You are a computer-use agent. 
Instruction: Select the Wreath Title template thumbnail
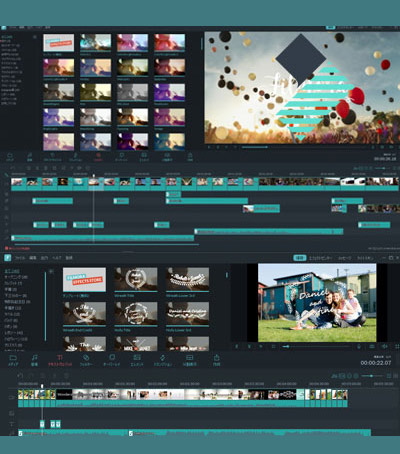136,279
